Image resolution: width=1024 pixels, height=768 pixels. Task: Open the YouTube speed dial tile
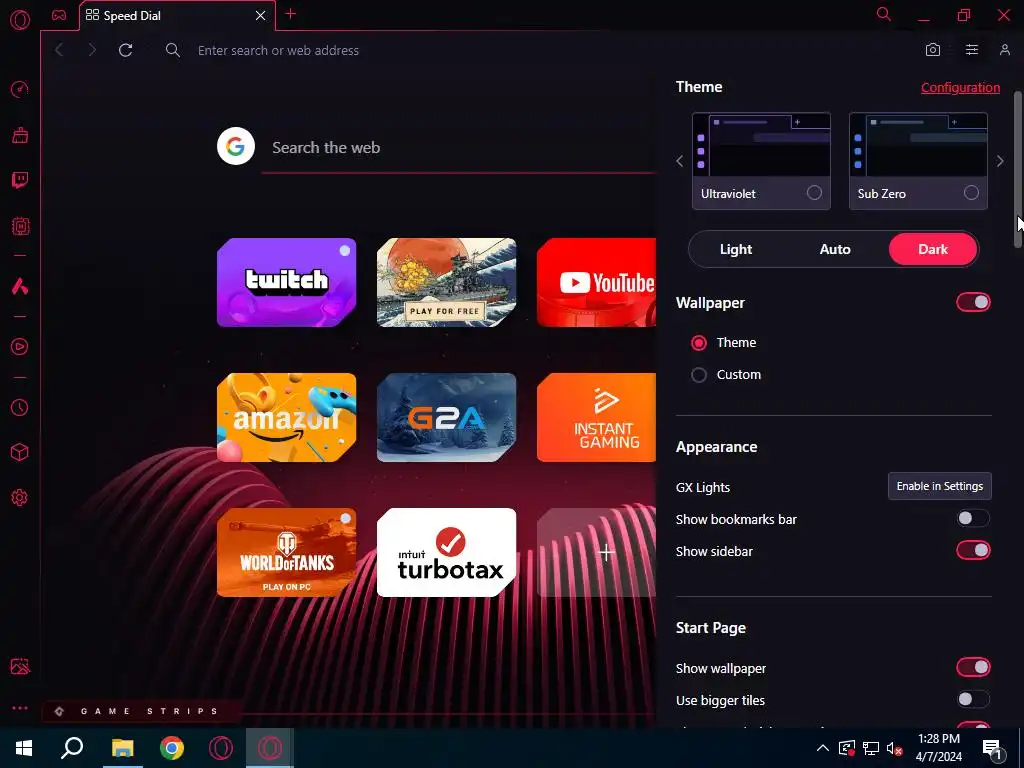pos(596,282)
